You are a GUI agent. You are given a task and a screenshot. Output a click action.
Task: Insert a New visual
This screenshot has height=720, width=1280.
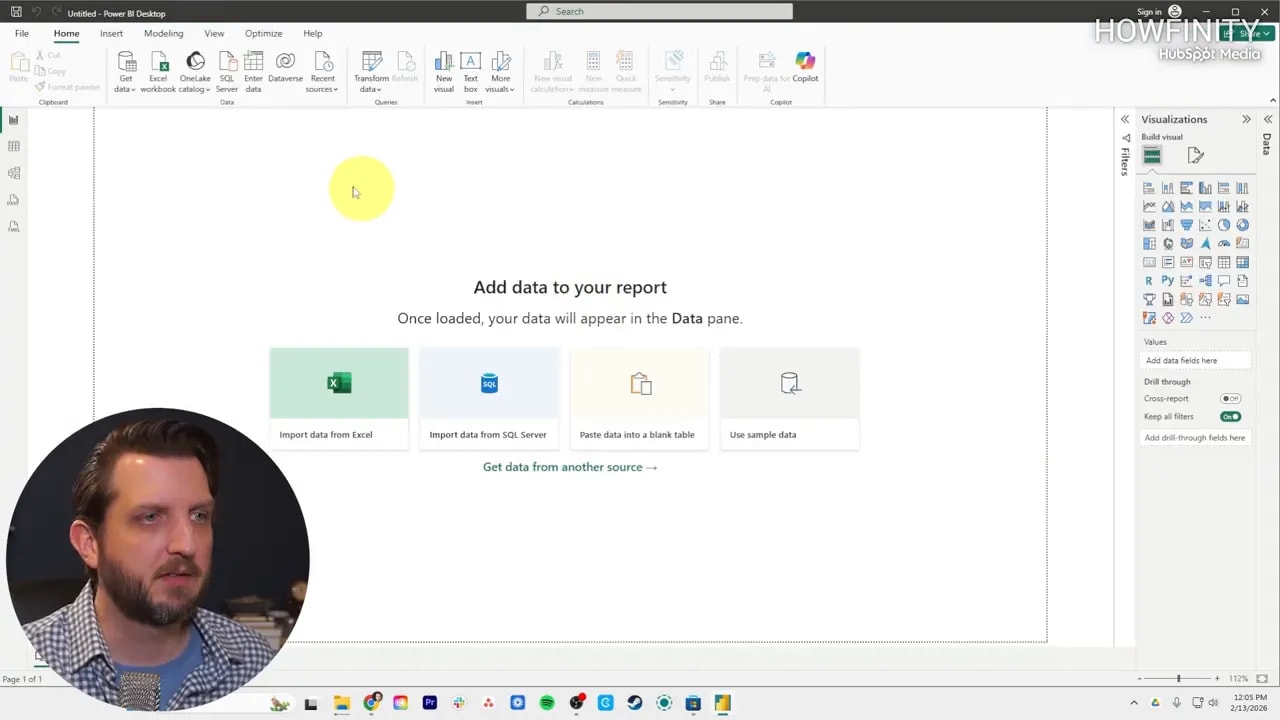(x=444, y=72)
